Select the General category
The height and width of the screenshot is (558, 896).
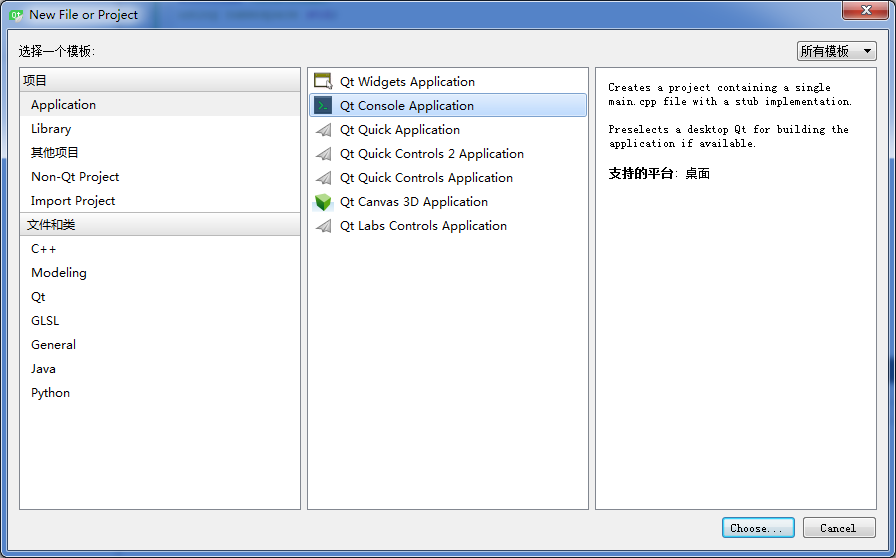[x=160, y=345]
